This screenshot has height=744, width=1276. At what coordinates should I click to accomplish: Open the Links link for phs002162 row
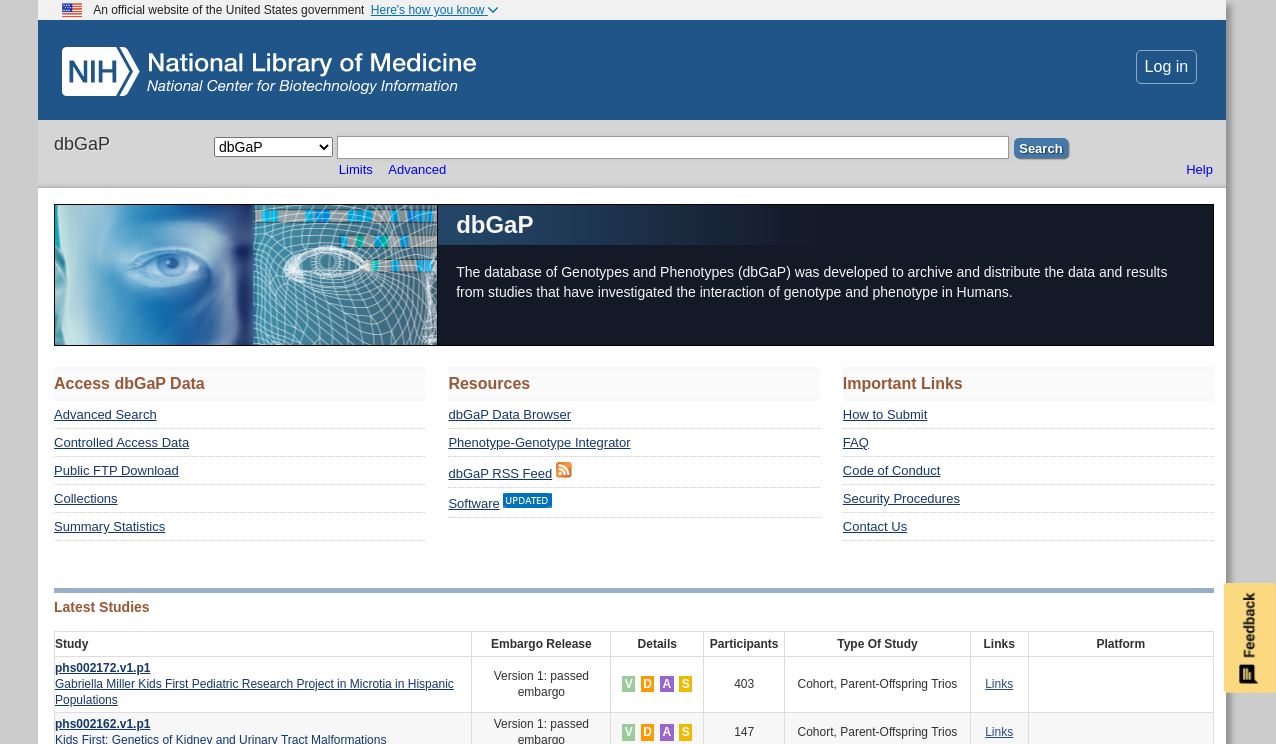[999, 732]
